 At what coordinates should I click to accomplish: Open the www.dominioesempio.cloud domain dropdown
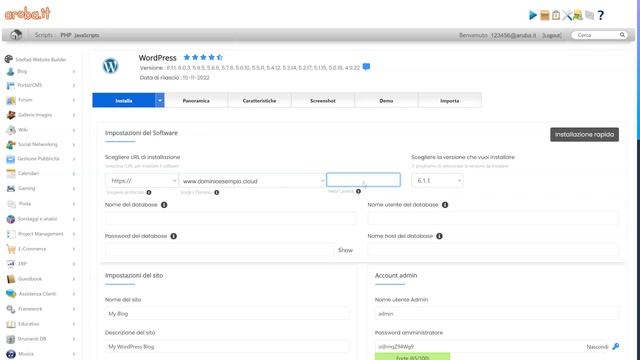point(253,181)
